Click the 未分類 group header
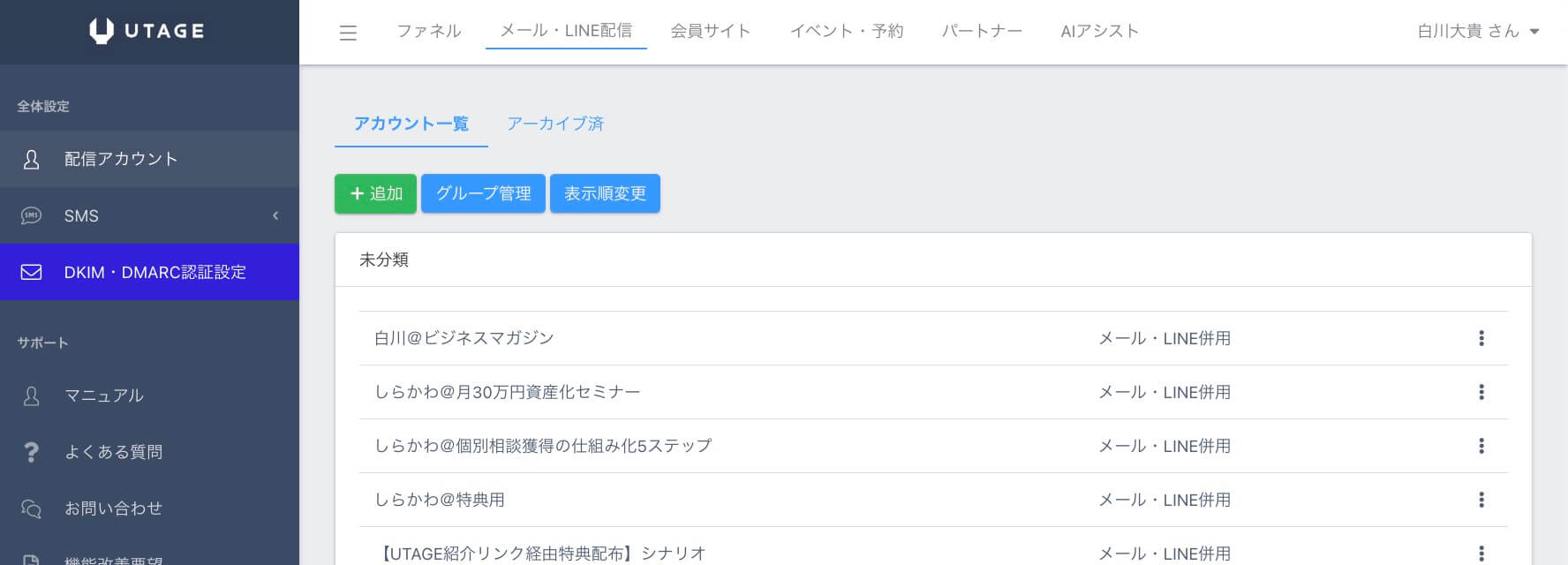The image size is (1568, 565). click(384, 260)
